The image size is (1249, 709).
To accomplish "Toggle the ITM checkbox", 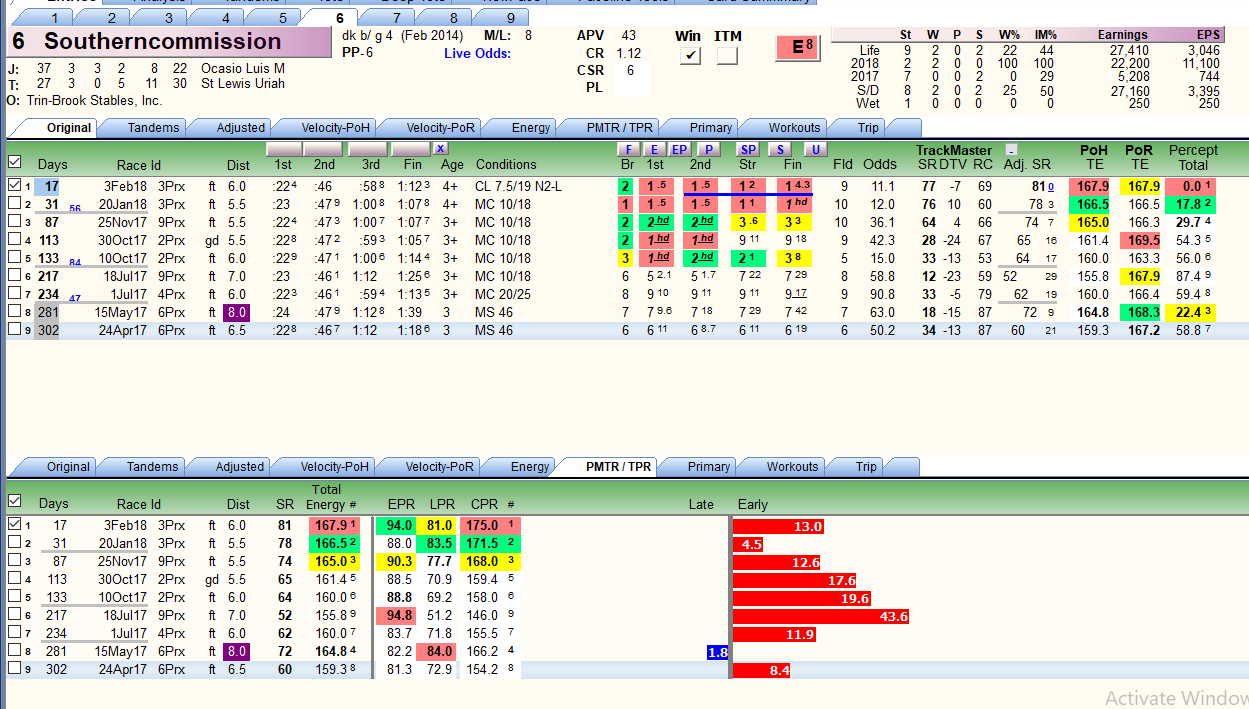I will [x=727, y=56].
